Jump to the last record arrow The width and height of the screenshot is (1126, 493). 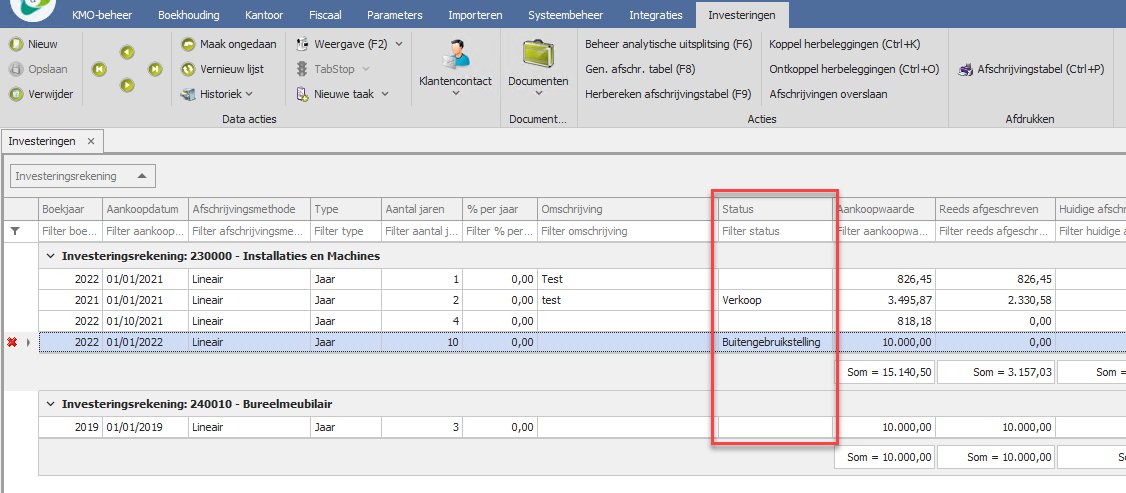pyautogui.click(x=155, y=69)
